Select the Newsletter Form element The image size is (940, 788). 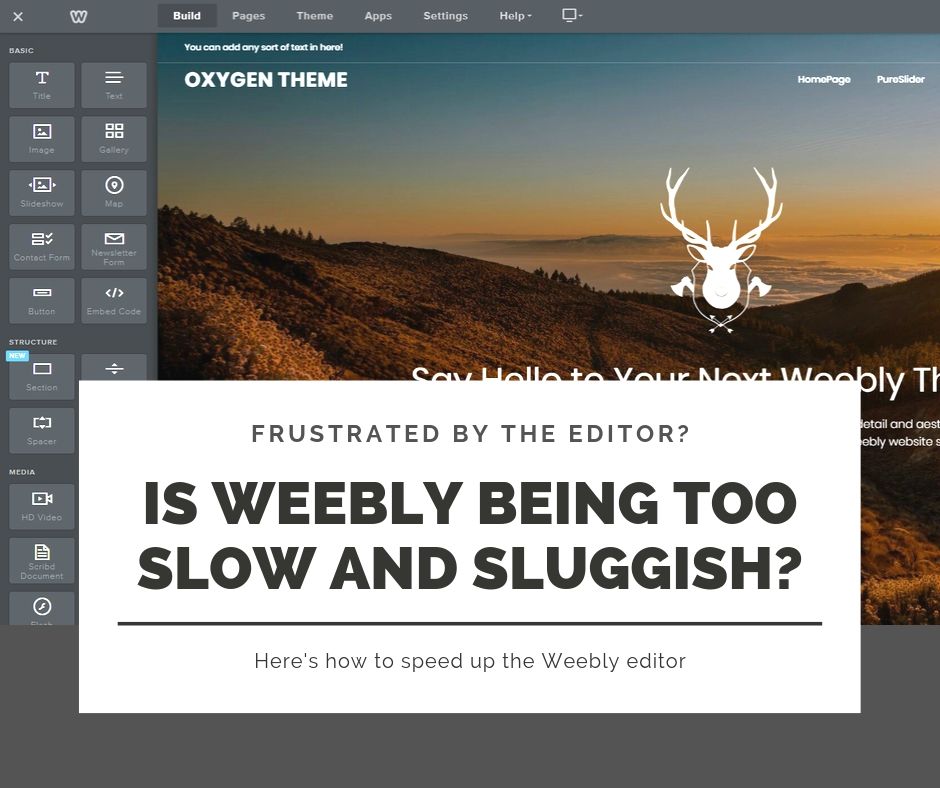pyautogui.click(x=114, y=247)
